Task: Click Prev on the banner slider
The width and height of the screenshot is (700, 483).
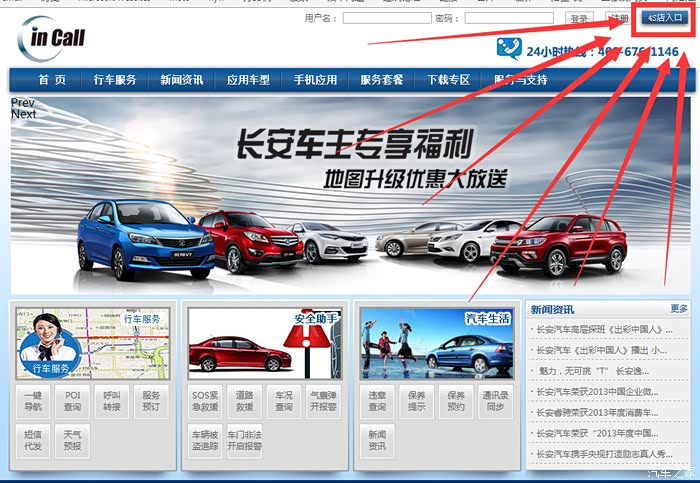Action: 22,103
